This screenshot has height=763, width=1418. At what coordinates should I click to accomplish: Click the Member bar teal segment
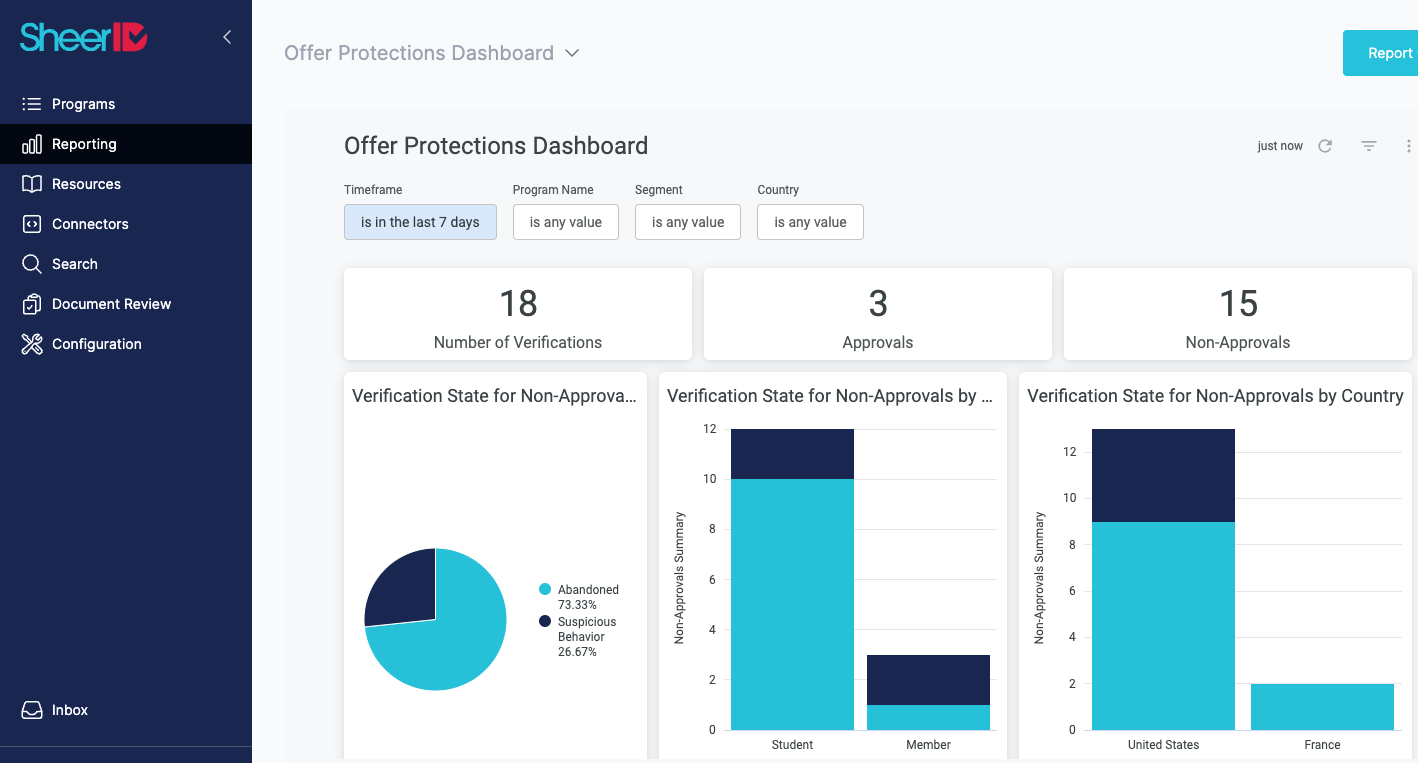coord(928,717)
